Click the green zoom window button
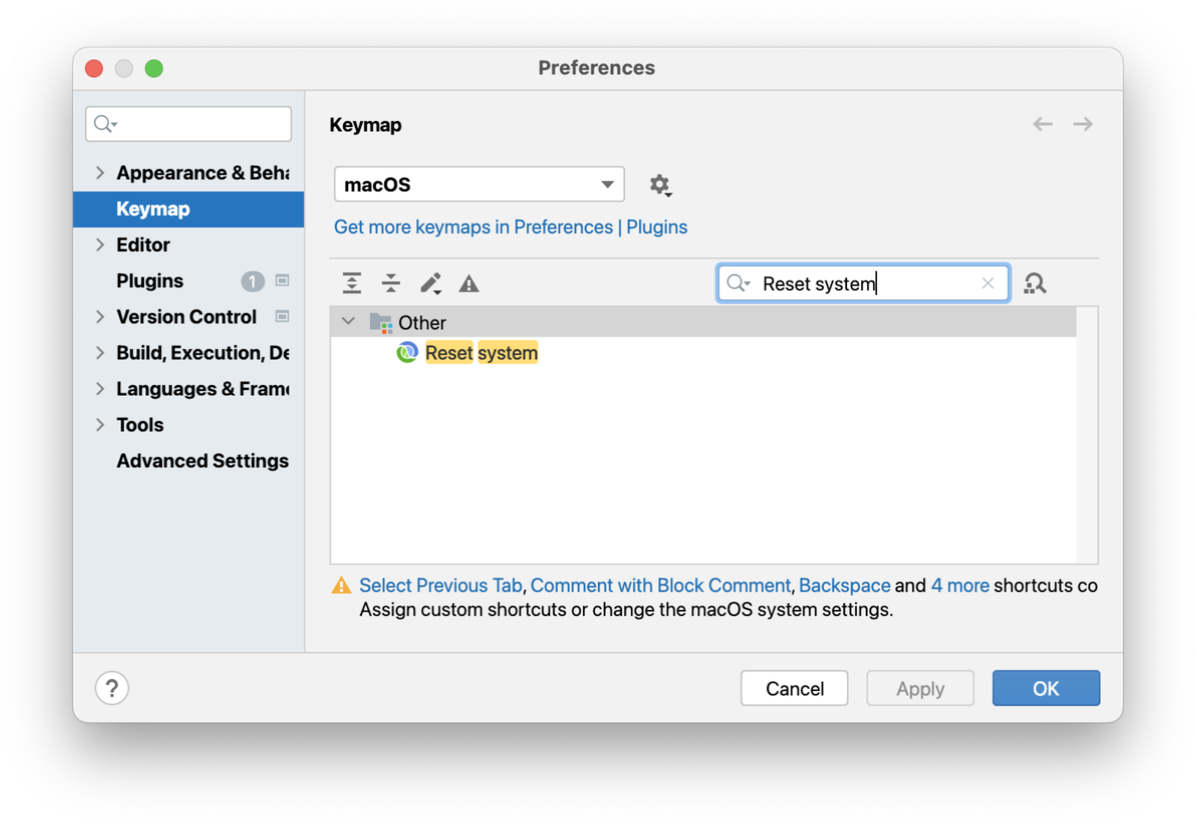This screenshot has width=1196, height=823. coord(154,69)
